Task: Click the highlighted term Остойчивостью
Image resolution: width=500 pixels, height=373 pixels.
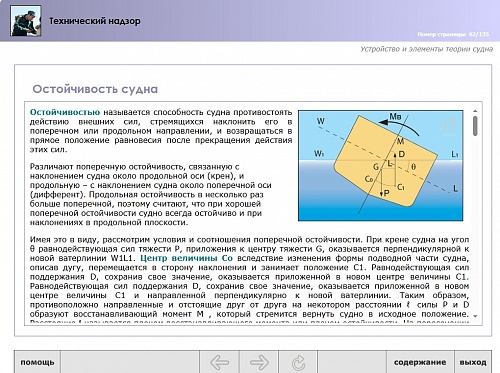Action: pos(65,112)
